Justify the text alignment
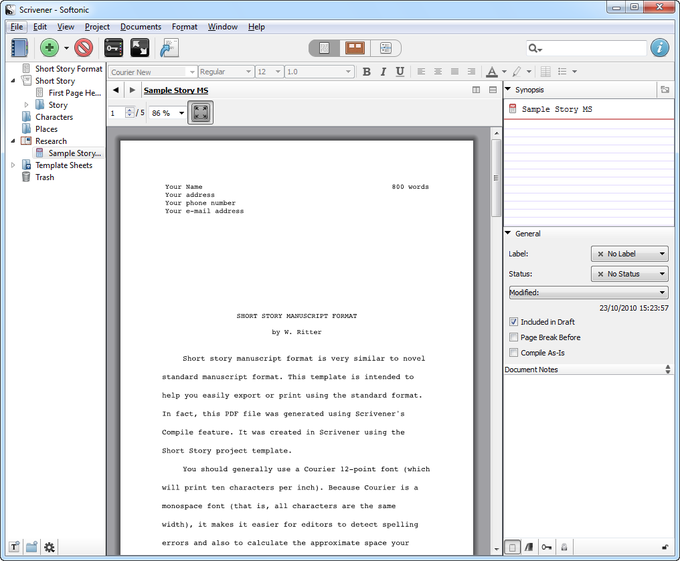680x561 pixels. [x=454, y=72]
